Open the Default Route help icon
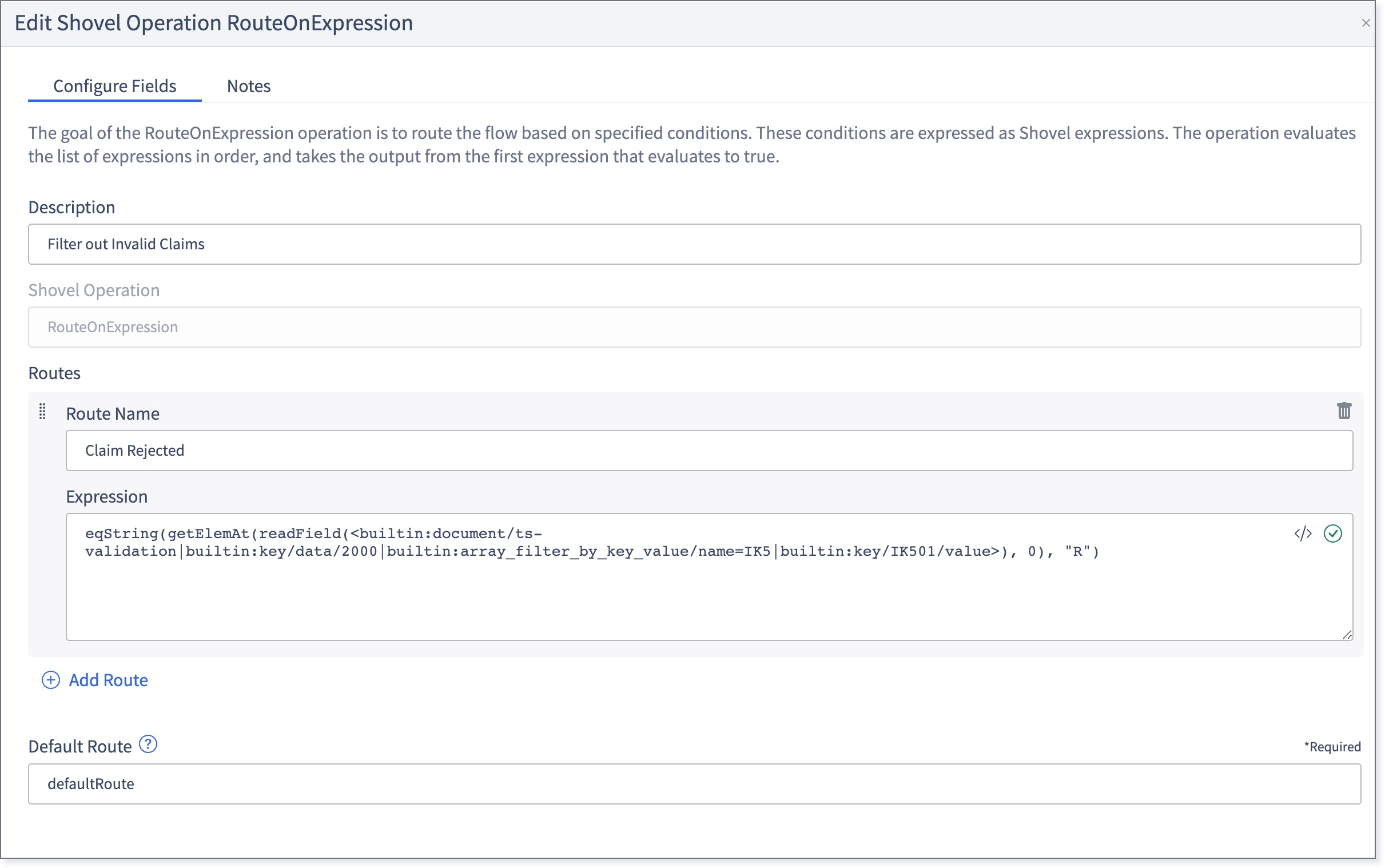The height and width of the screenshot is (868, 1385). point(148,744)
